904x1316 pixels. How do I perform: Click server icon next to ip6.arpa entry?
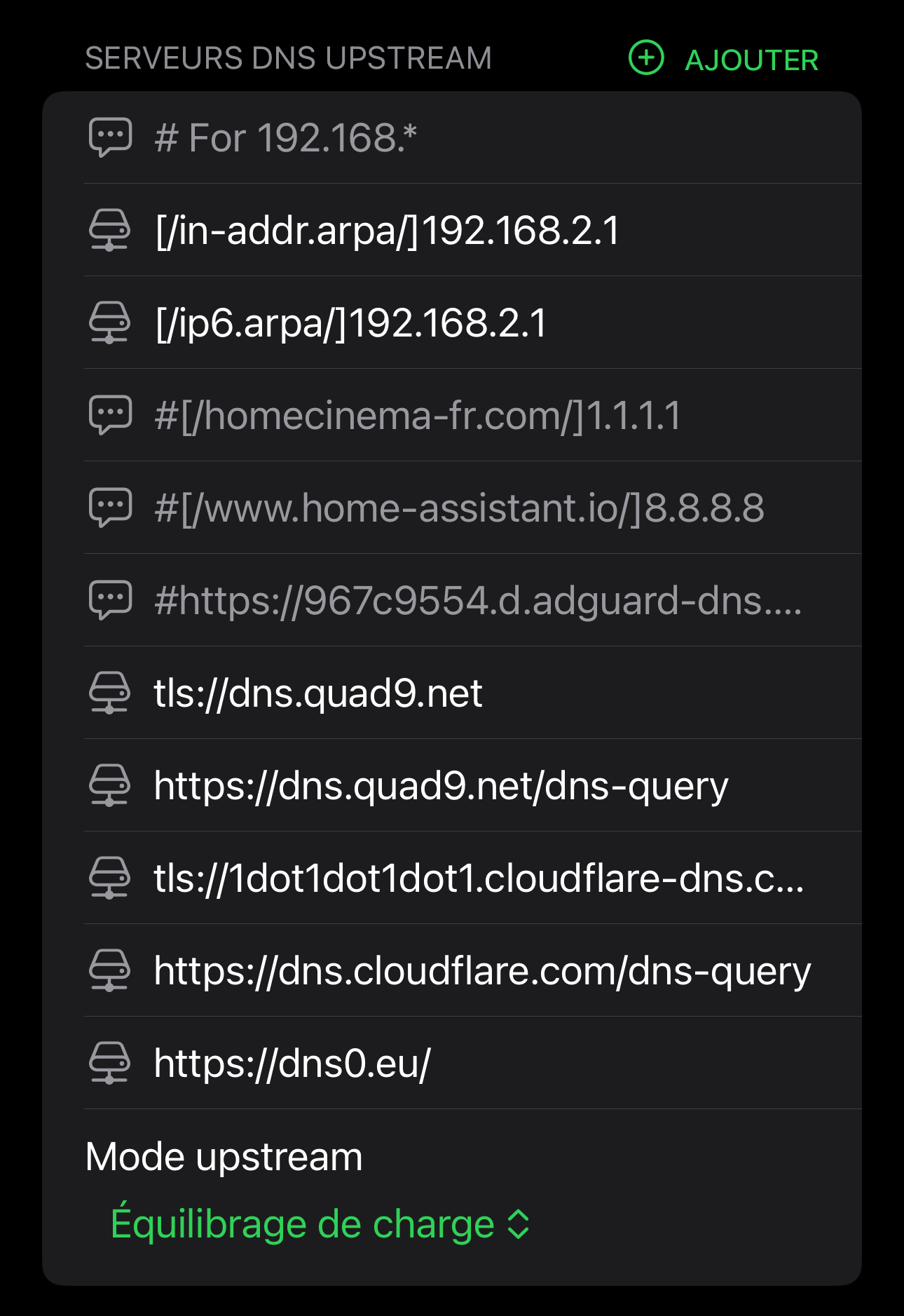click(x=110, y=323)
